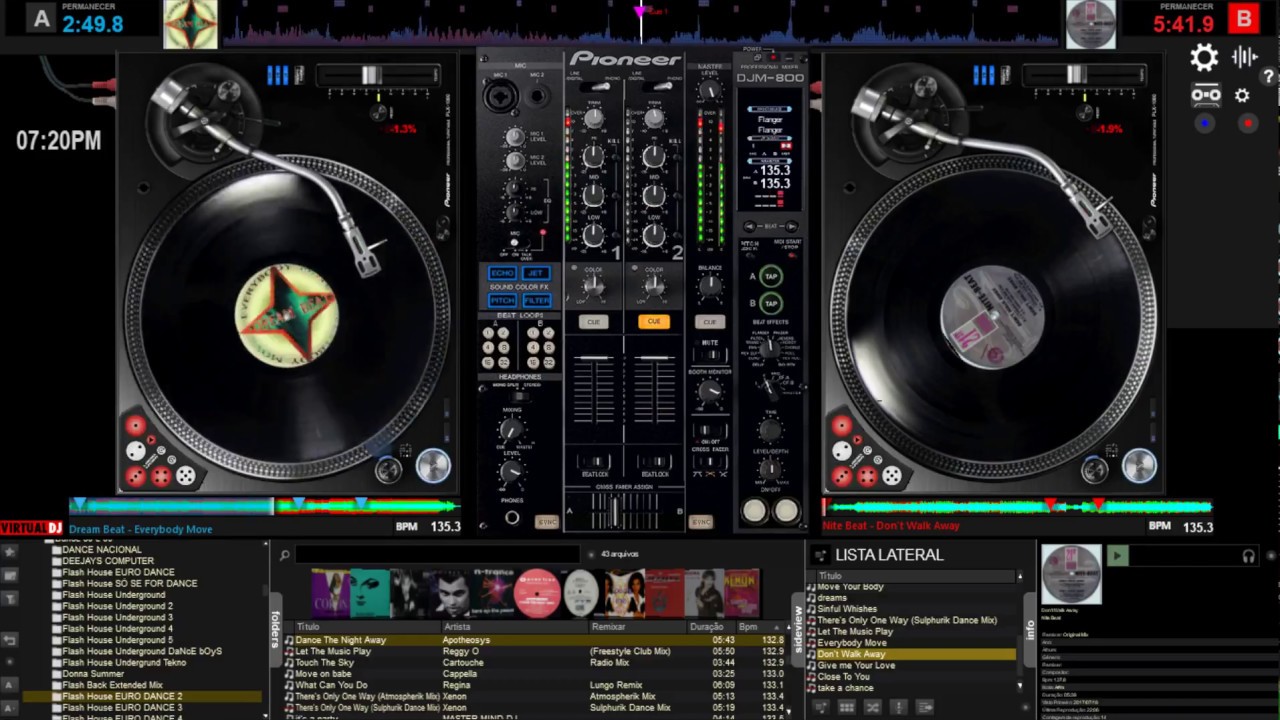Click the back arrow icon in the browser sidebar
Image resolution: width=1280 pixels, height=720 pixels.
tap(9, 640)
